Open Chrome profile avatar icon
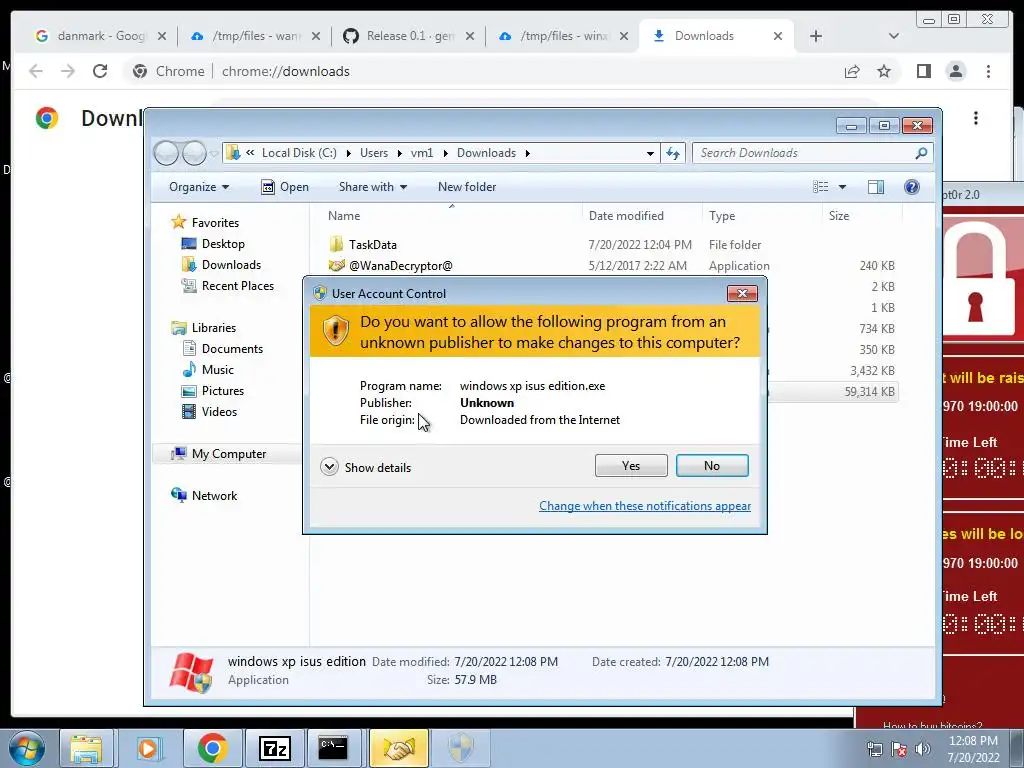Screen dimensions: 1024x768 click(x=955, y=71)
